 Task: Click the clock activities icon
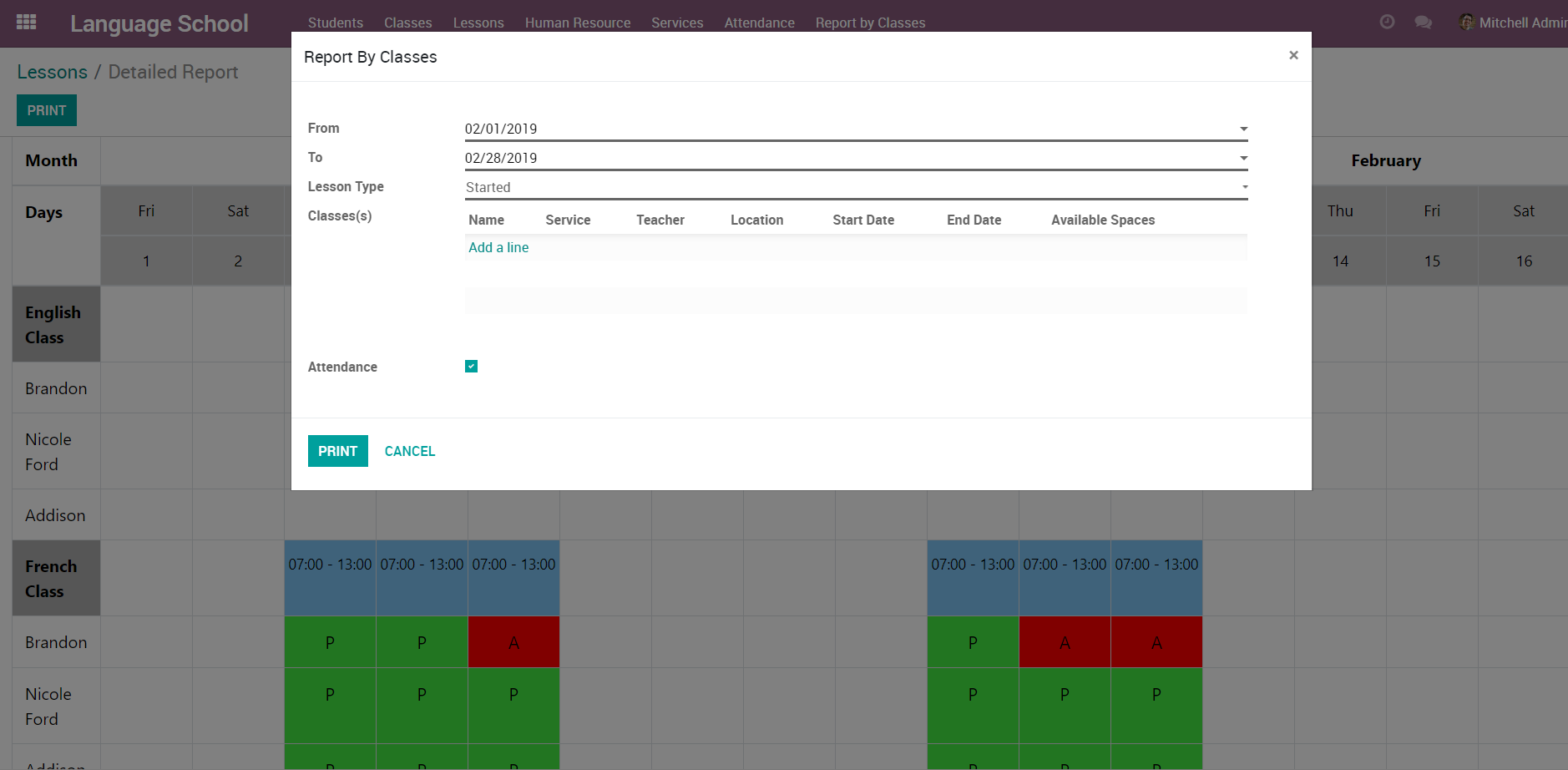1387,23
